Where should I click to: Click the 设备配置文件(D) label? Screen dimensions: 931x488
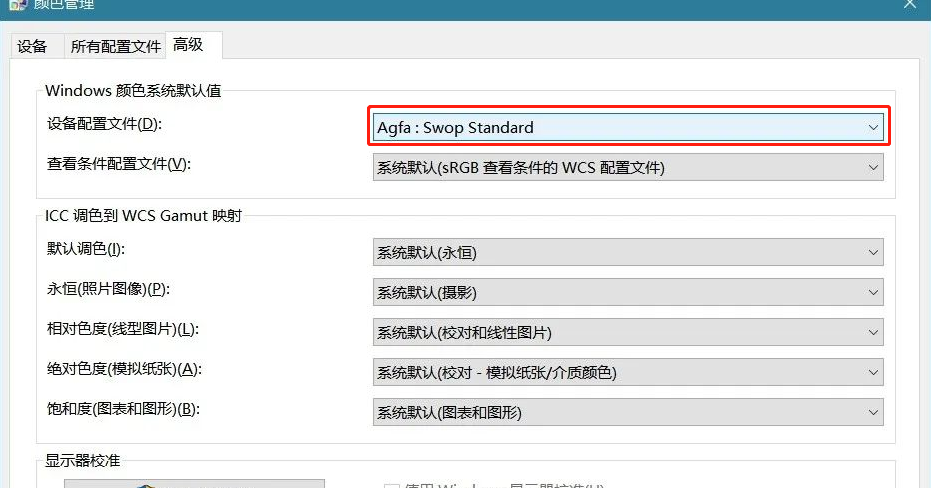[103, 124]
